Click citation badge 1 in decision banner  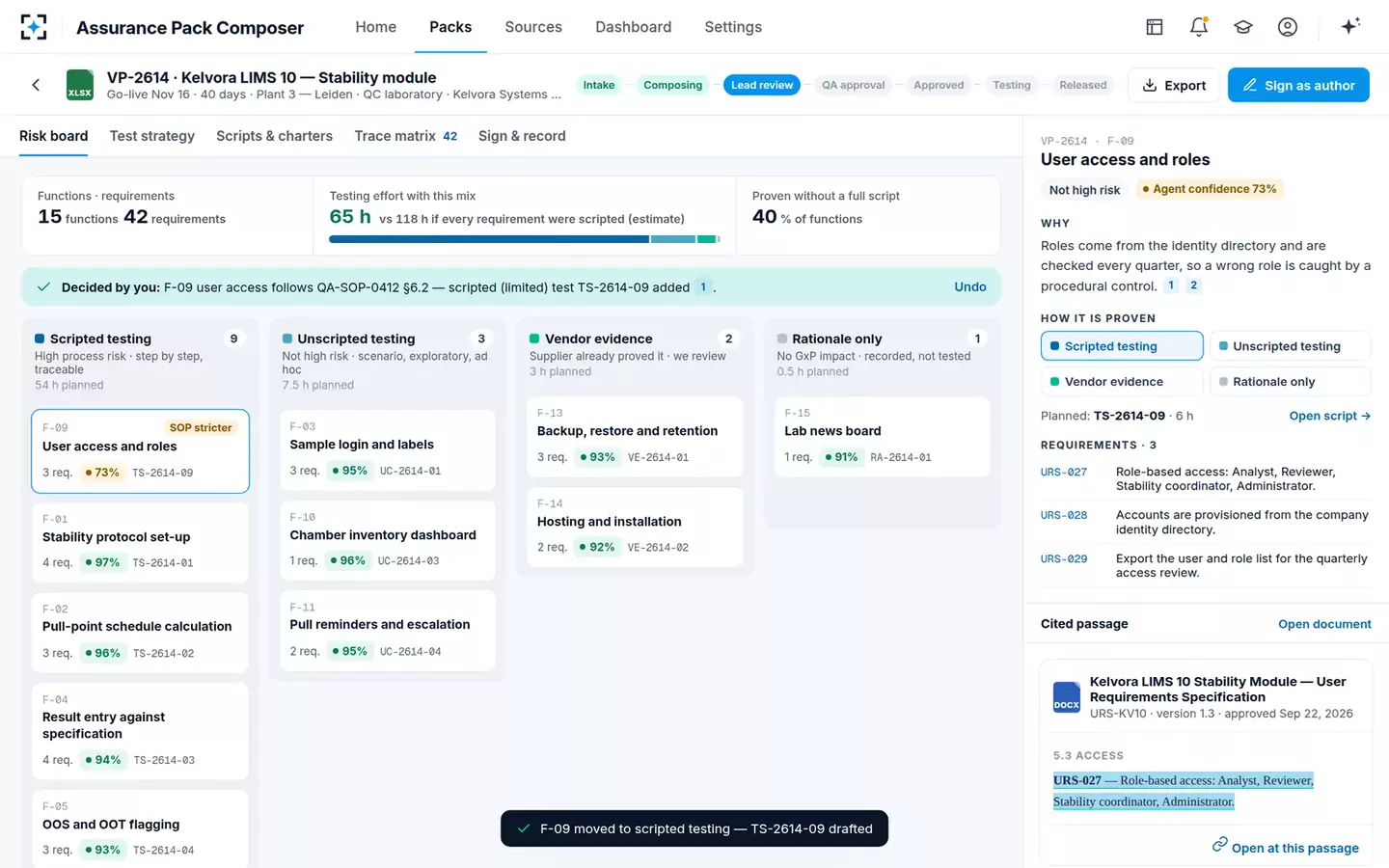(x=703, y=286)
